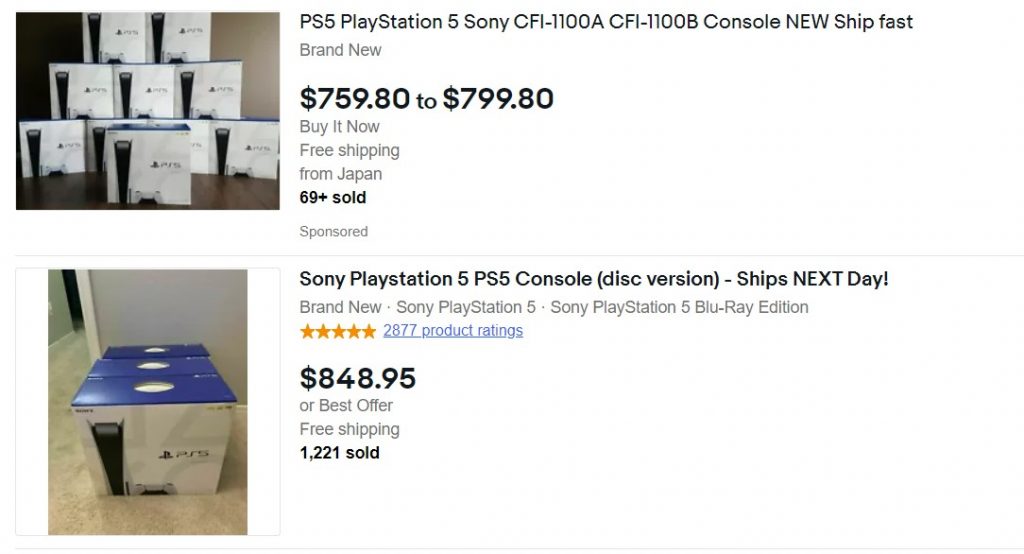Click the Sponsored label
The height and width of the screenshot is (554, 1024).
(x=334, y=232)
